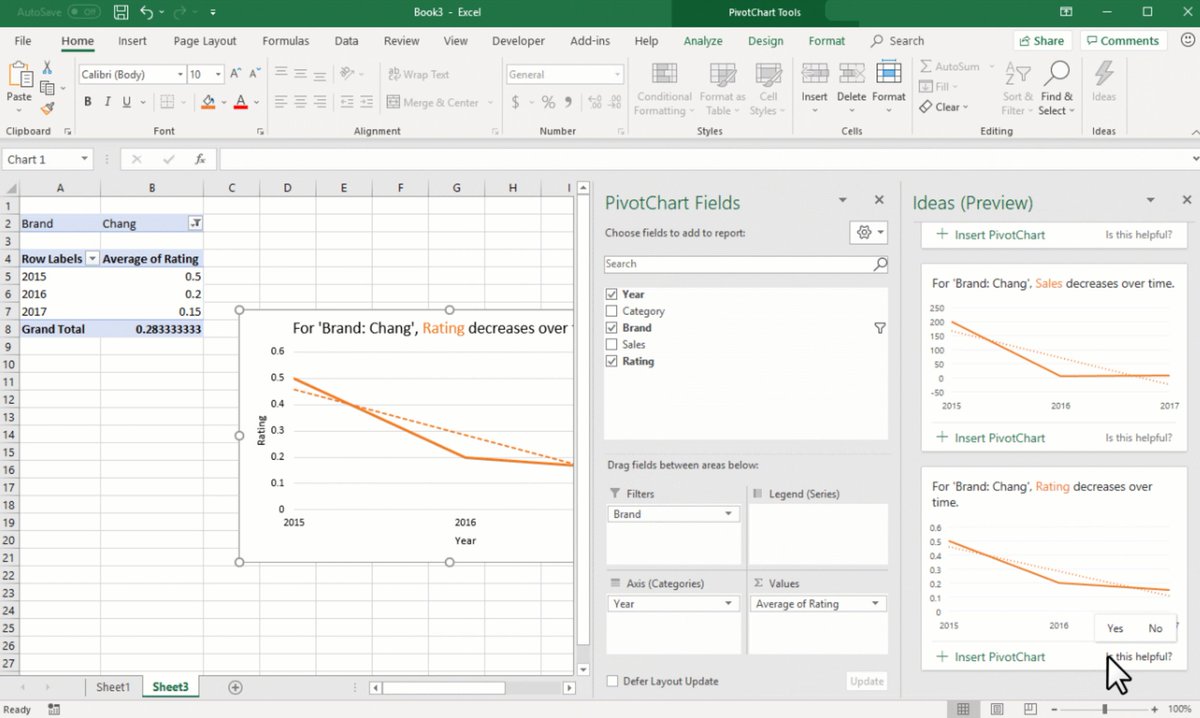Open Format as Table
Image resolution: width=1200 pixels, height=718 pixels.
(722, 89)
